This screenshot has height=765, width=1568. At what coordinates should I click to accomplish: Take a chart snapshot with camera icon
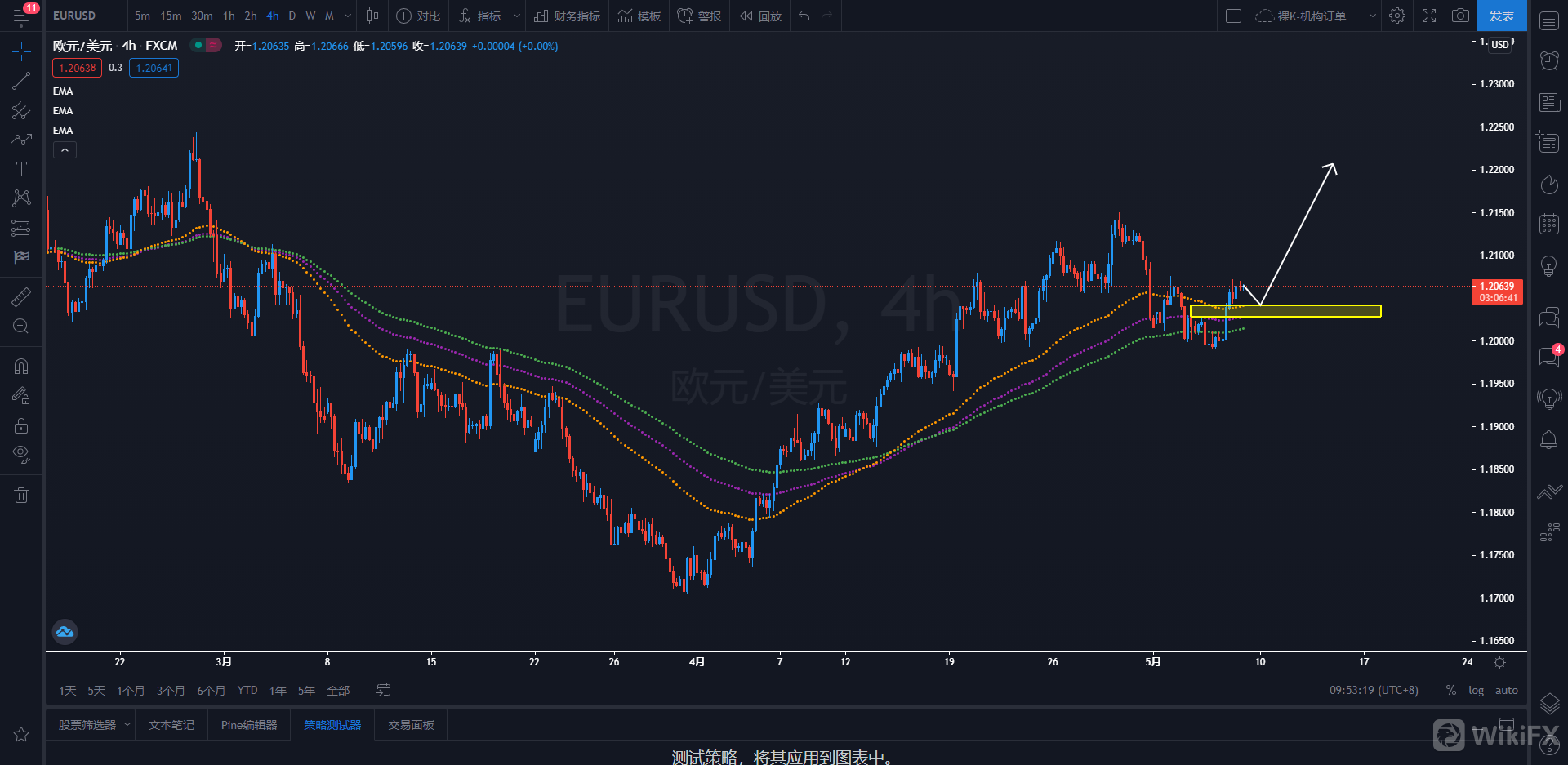pos(1460,16)
